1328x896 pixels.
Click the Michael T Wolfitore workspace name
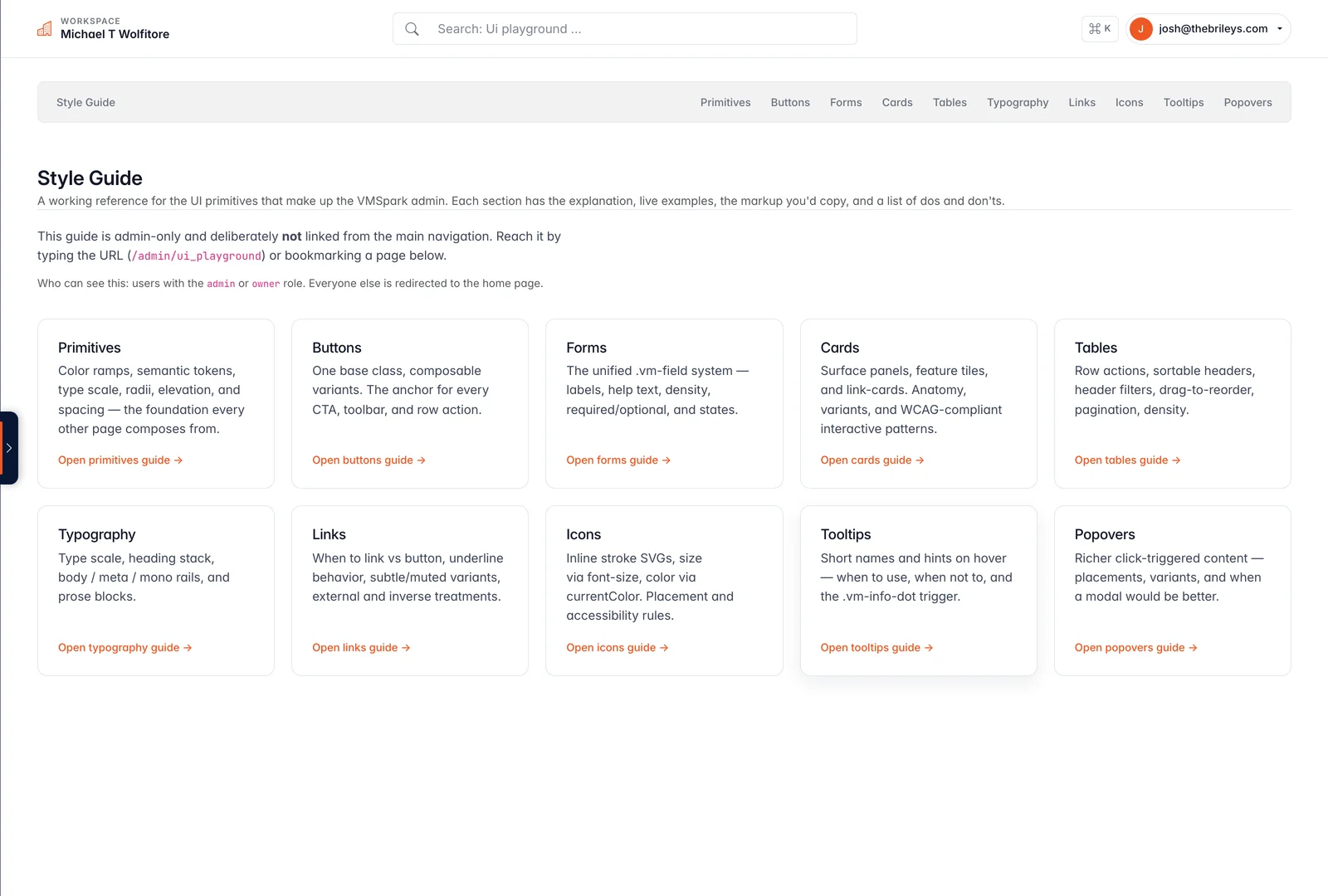tap(115, 34)
